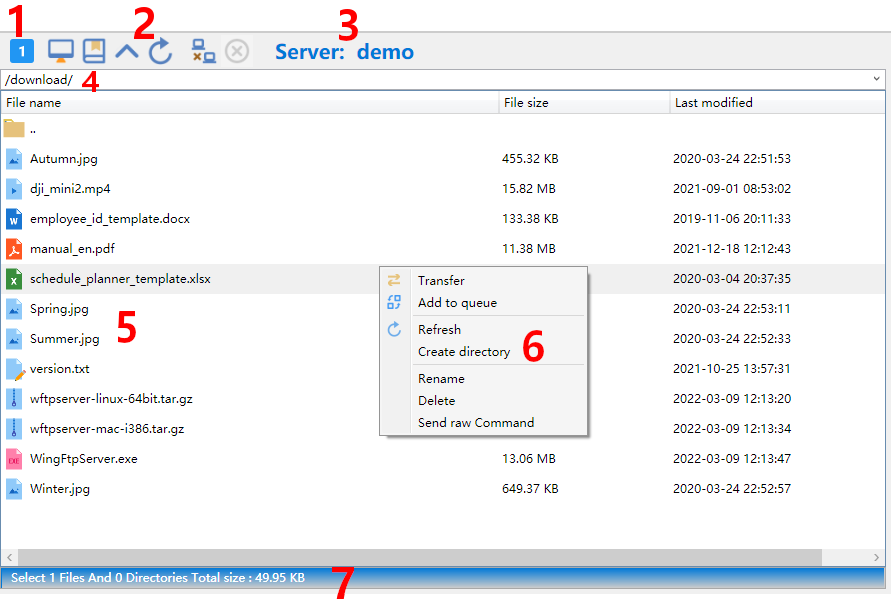The image size is (894, 600).
Task: Click the parent folder icon
Action: tap(14, 129)
